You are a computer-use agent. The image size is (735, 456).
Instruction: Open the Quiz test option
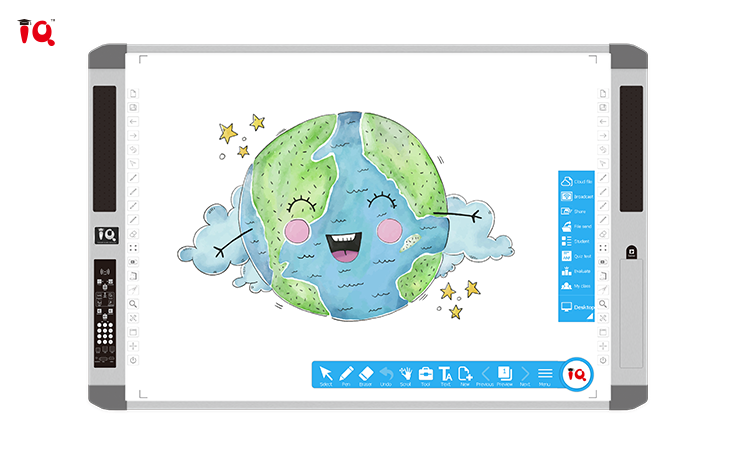(x=576, y=256)
